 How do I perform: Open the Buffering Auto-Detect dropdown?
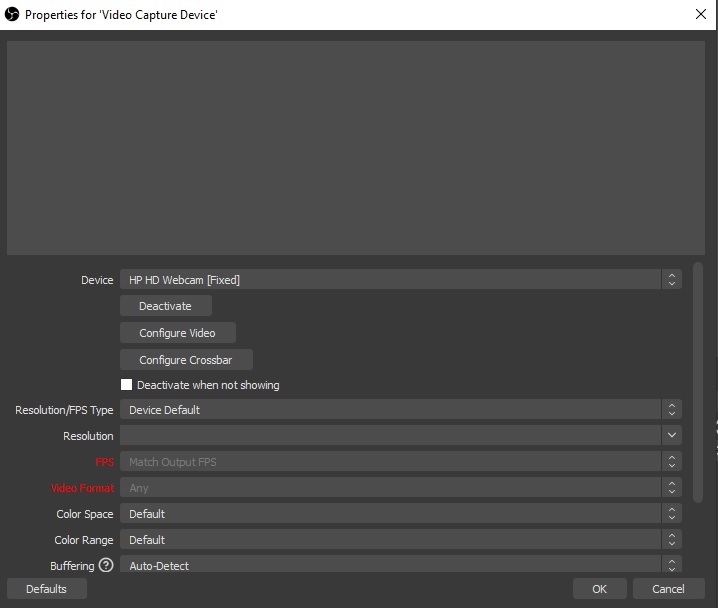[x=401, y=564]
